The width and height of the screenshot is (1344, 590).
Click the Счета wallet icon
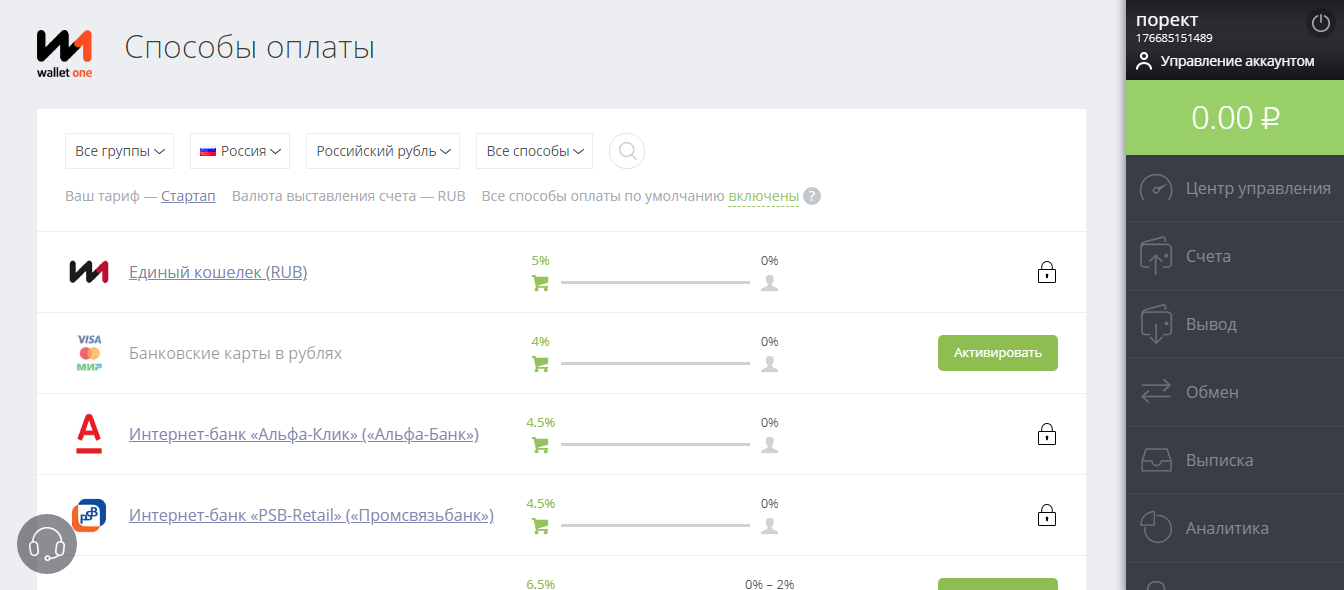(x=1156, y=256)
